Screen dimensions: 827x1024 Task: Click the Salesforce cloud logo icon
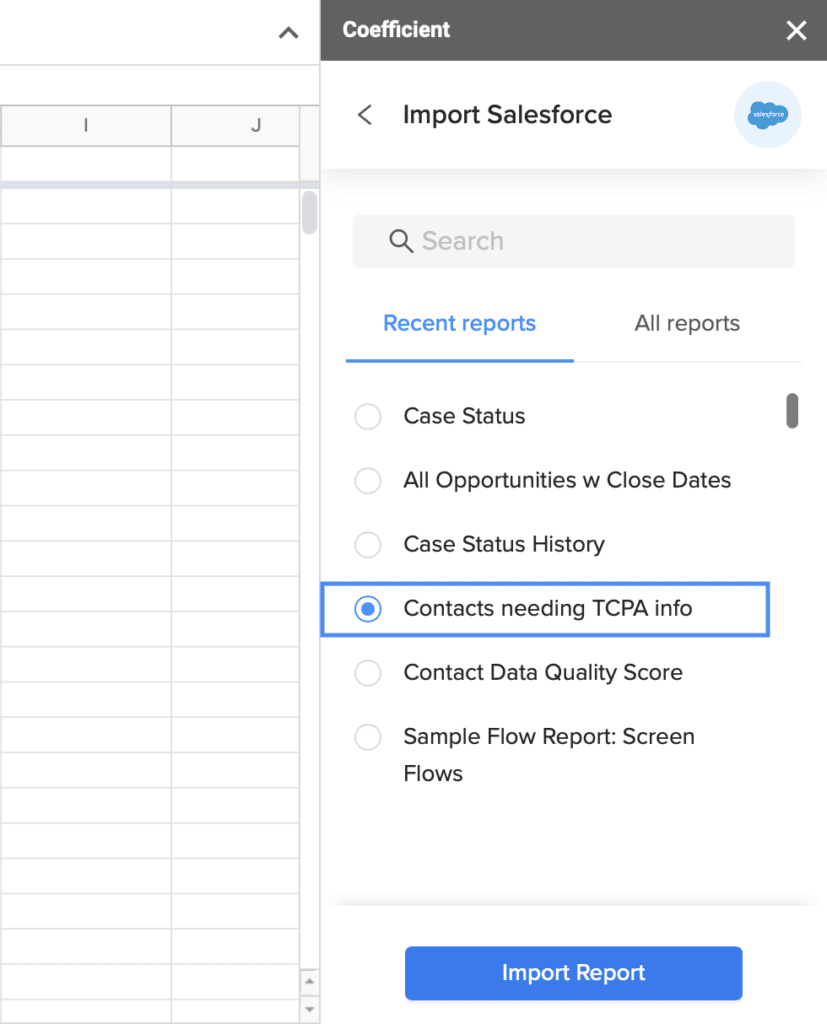point(768,115)
